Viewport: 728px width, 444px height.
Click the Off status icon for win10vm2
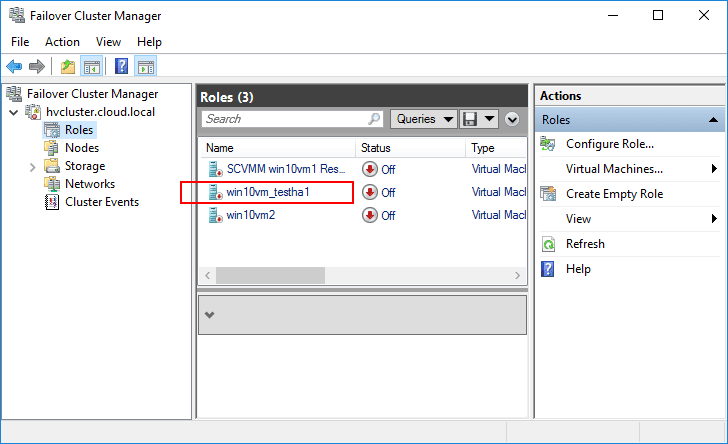pyautogui.click(x=370, y=215)
